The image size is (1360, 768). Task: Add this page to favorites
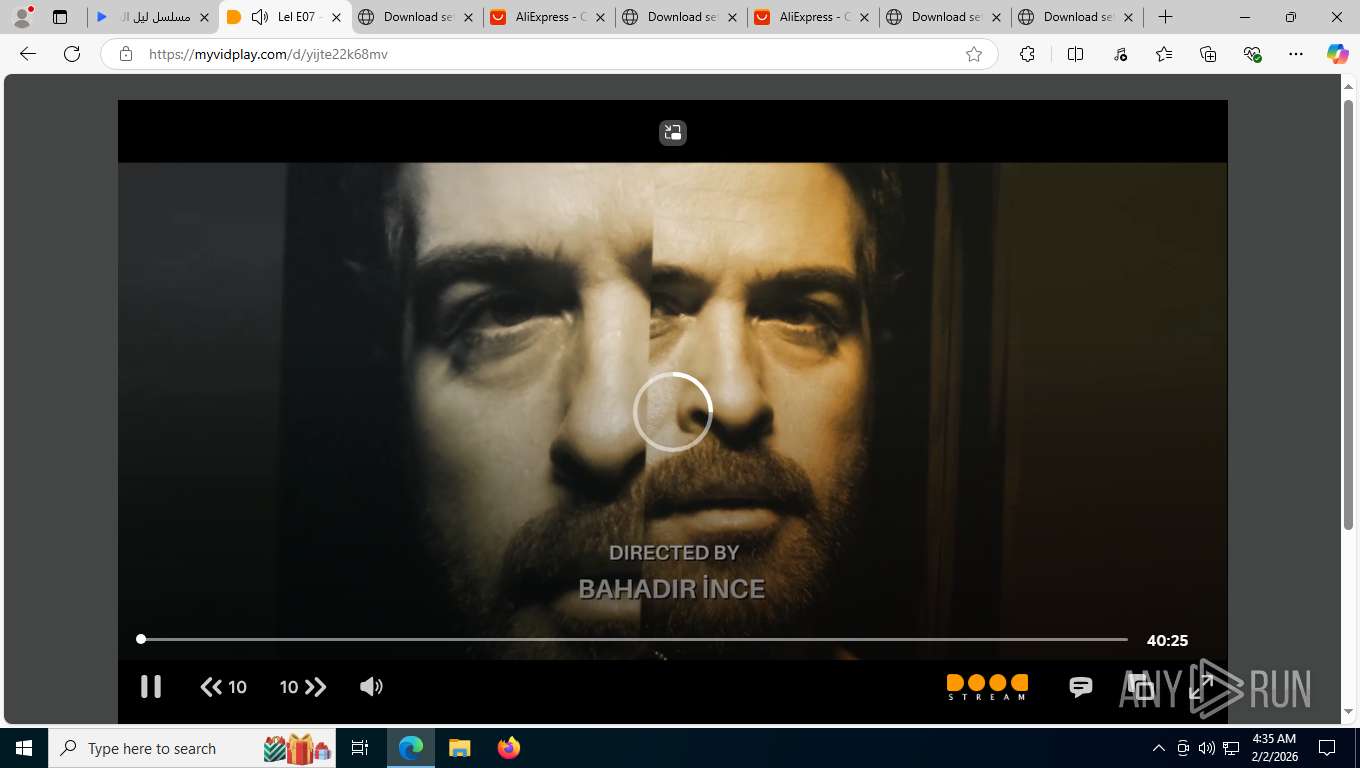click(973, 54)
